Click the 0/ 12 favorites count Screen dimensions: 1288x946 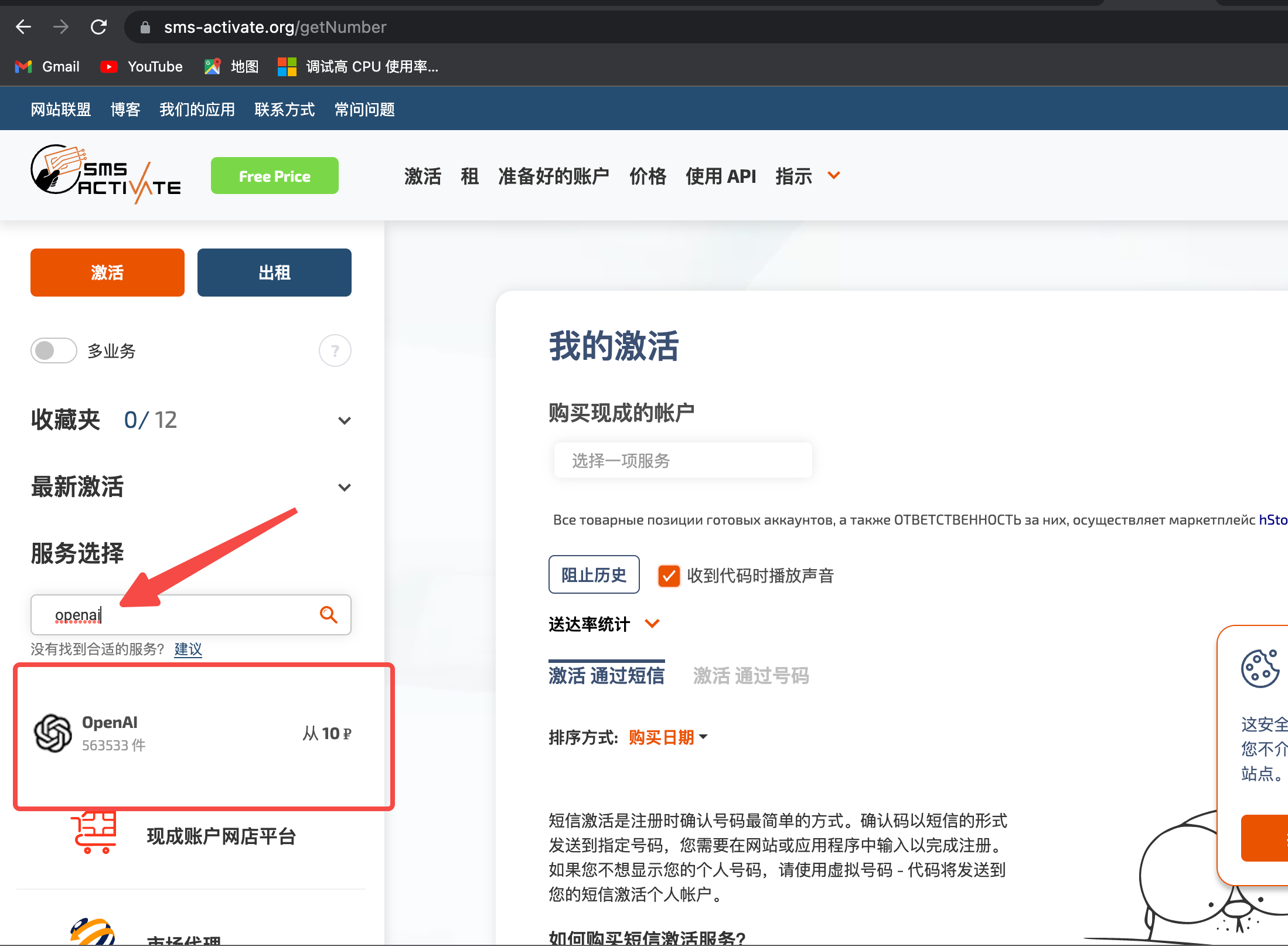151,420
